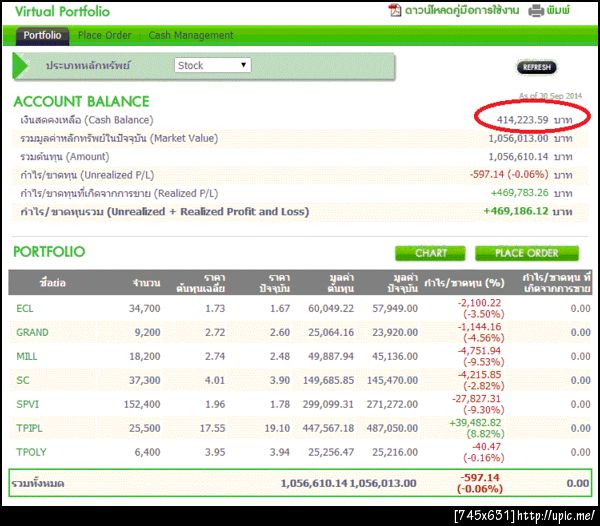
Task: Select SPVI quantity 152,400
Action: tap(142, 404)
